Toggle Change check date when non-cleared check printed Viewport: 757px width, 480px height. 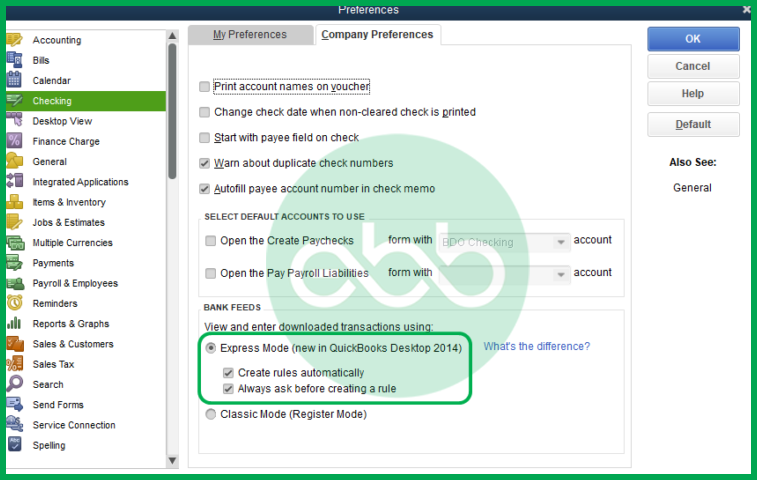[204, 112]
